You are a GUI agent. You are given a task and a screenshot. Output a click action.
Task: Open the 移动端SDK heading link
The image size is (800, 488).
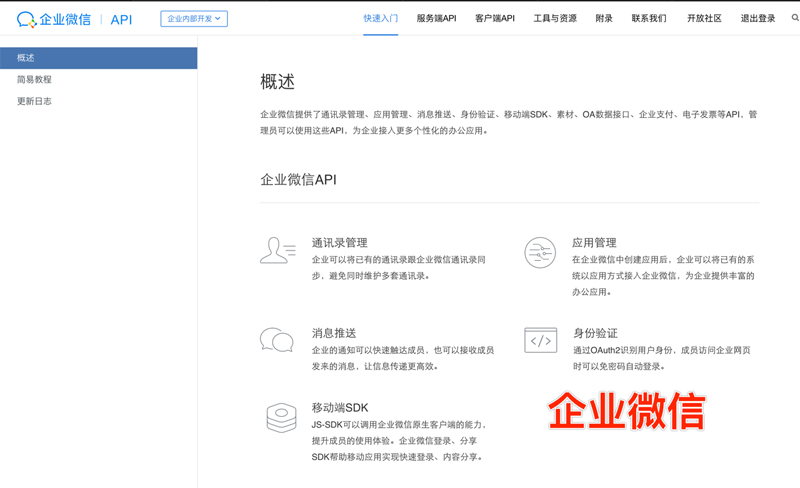click(340, 408)
